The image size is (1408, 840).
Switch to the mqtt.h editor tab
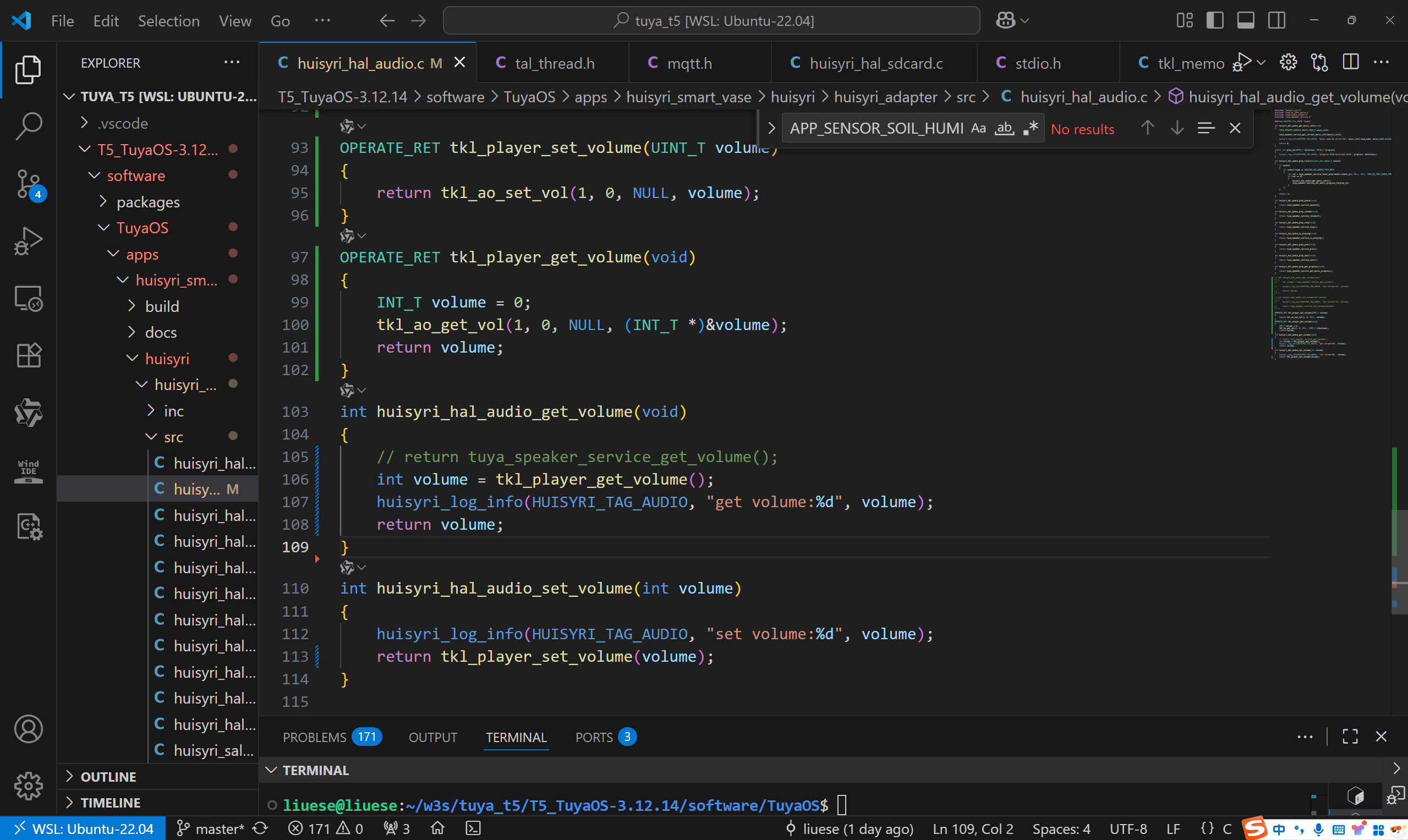click(x=689, y=63)
